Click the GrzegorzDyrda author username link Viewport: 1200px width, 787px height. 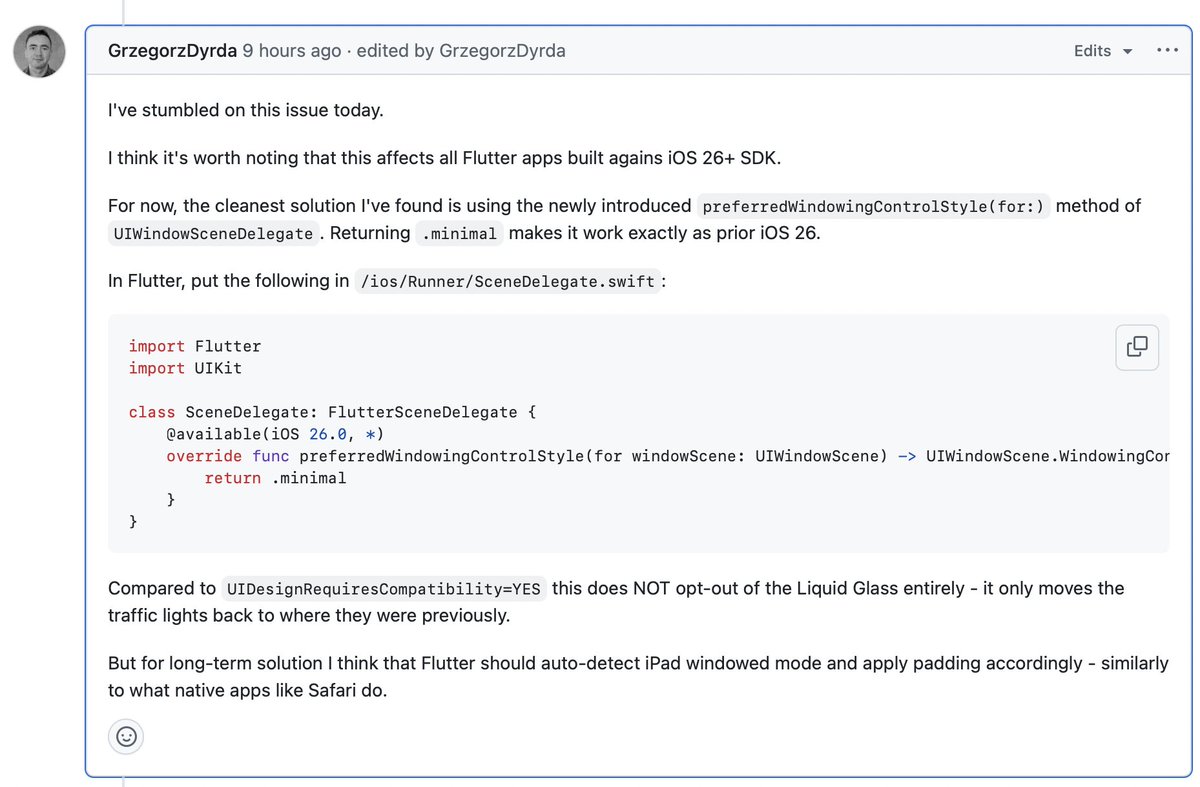172,51
